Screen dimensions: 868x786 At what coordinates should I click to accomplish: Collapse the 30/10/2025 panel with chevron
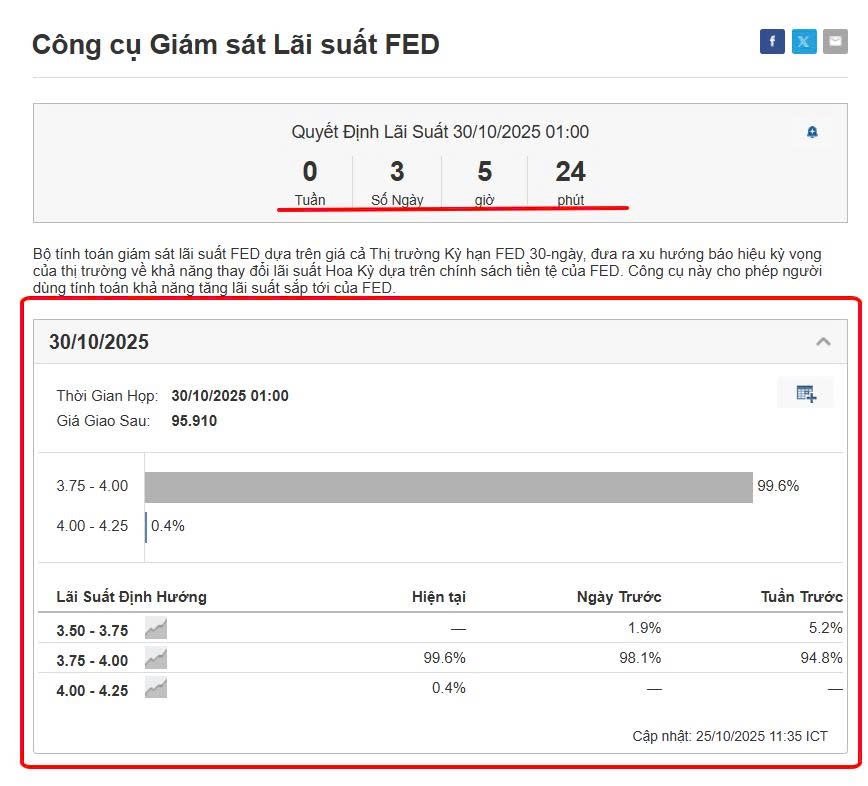pos(823,342)
